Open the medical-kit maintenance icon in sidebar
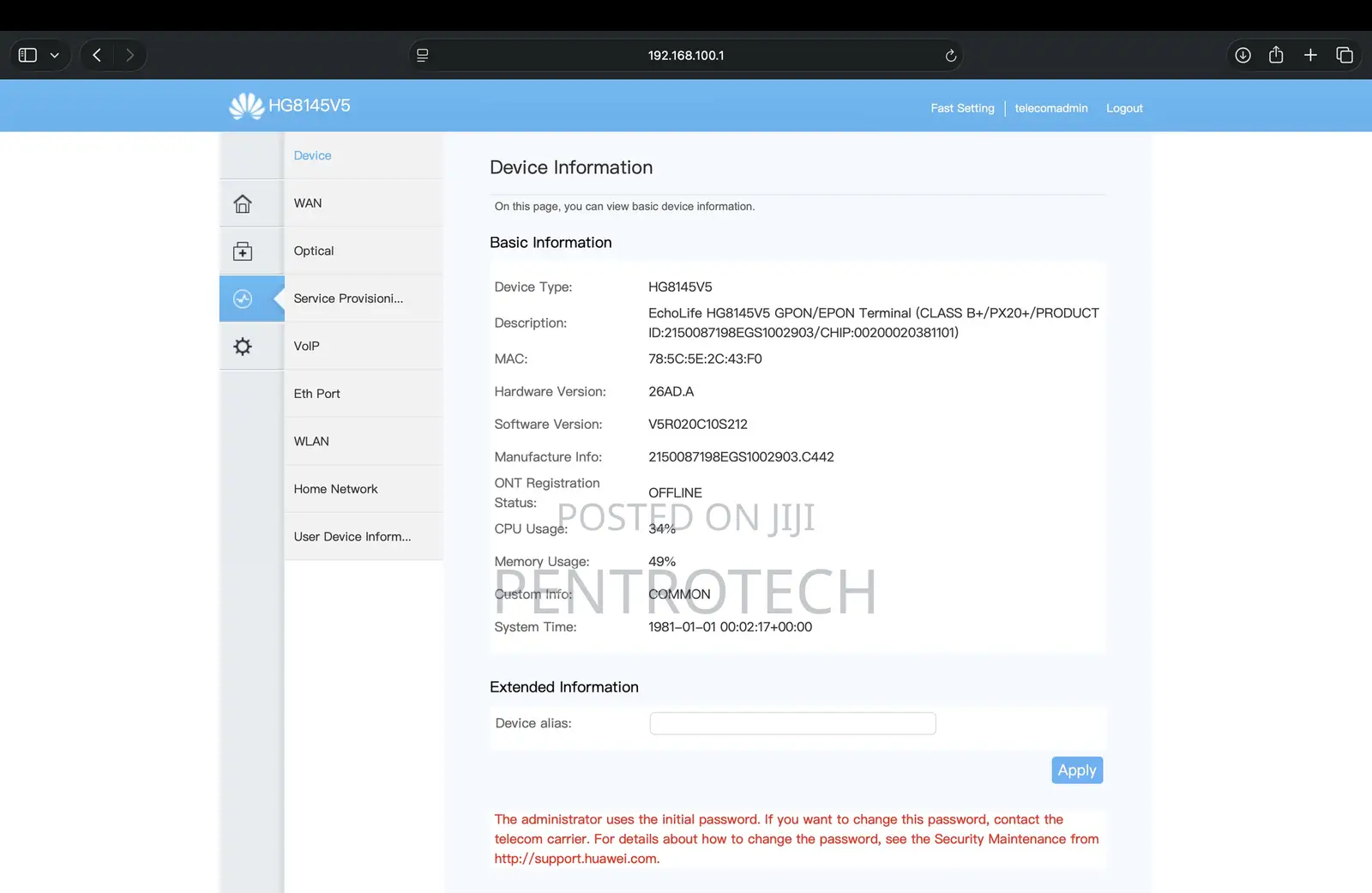This screenshot has height=893, width=1372. click(x=243, y=251)
